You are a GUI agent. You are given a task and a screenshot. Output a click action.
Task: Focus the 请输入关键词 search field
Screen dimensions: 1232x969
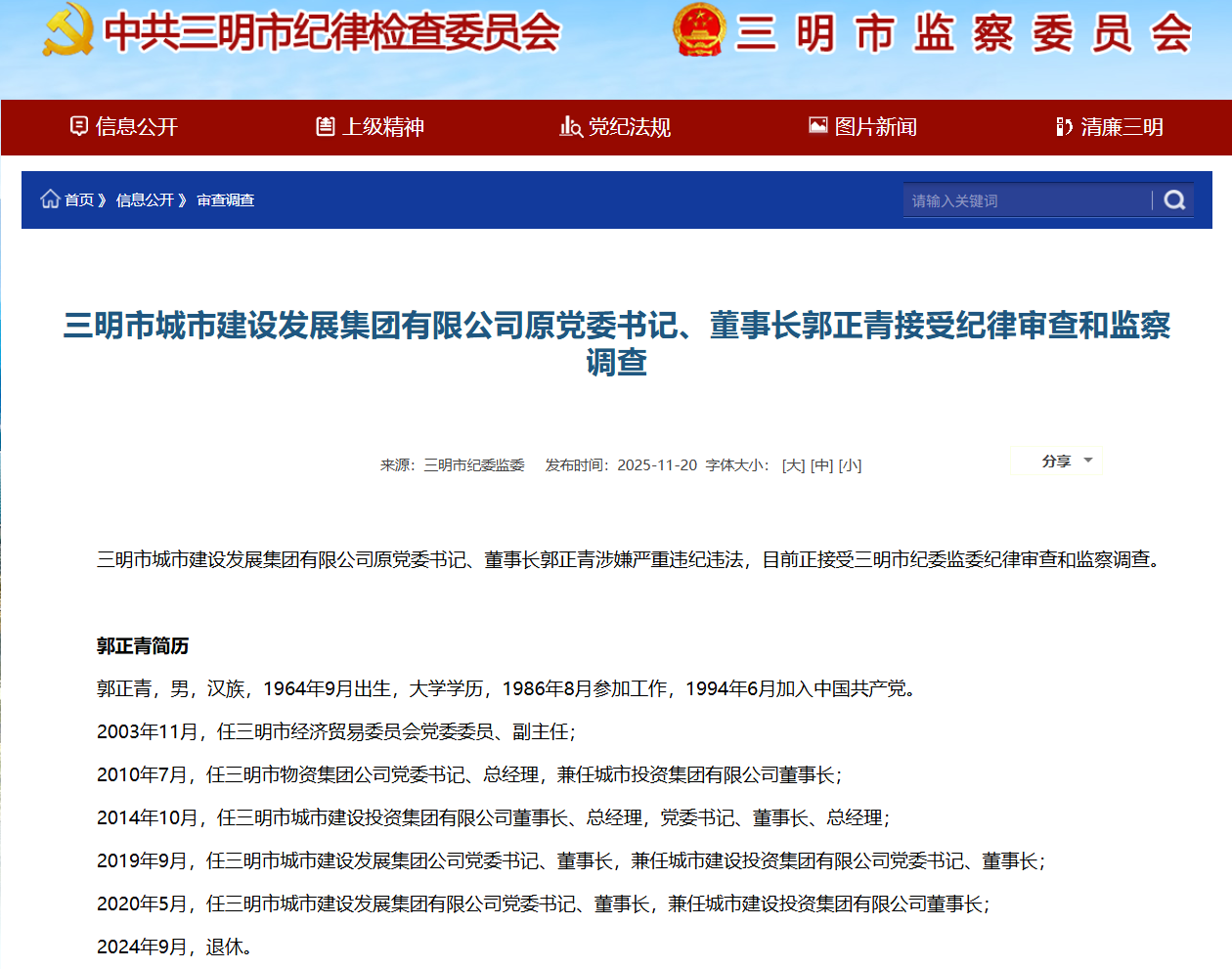pyautogui.click(x=1025, y=200)
